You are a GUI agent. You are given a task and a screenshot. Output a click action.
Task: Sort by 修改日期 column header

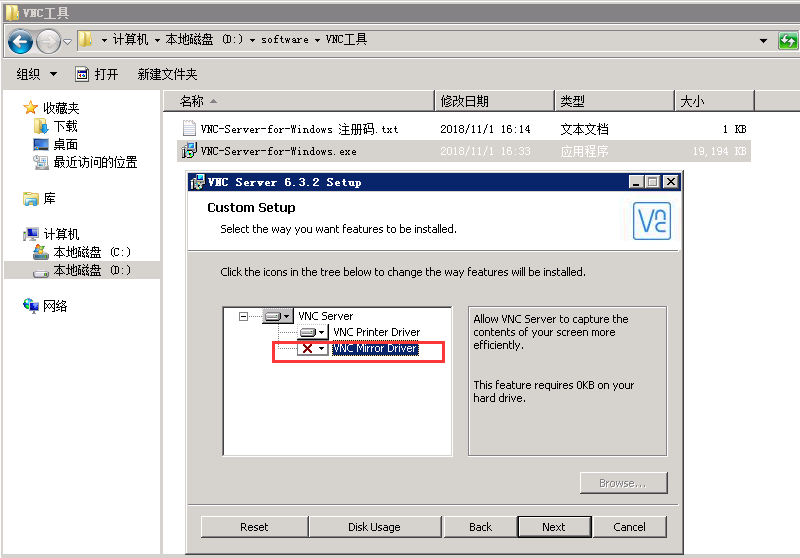coord(494,101)
